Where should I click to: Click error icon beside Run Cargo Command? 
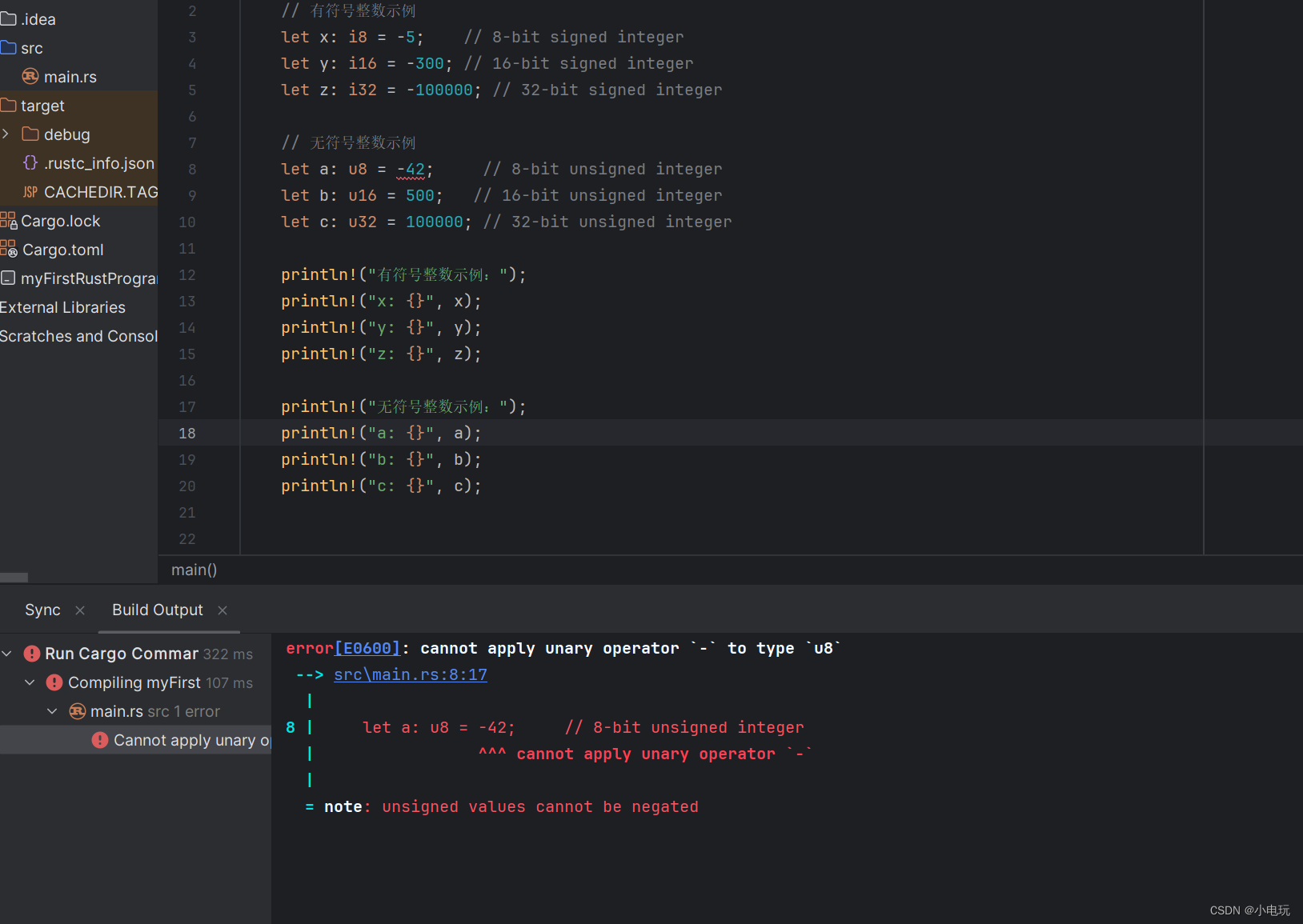coord(32,654)
